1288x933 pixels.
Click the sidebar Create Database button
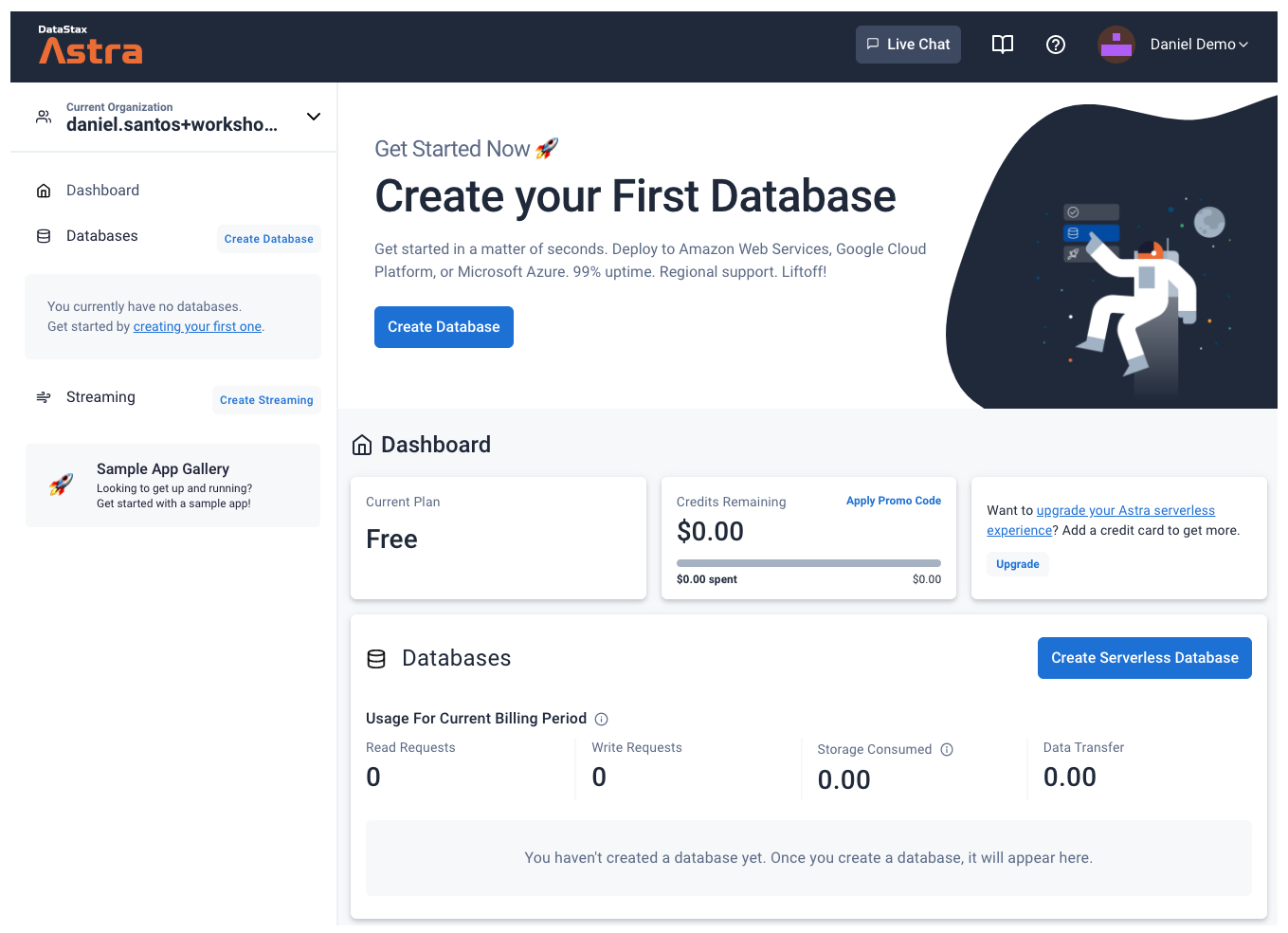pyautogui.click(x=269, y=239)
